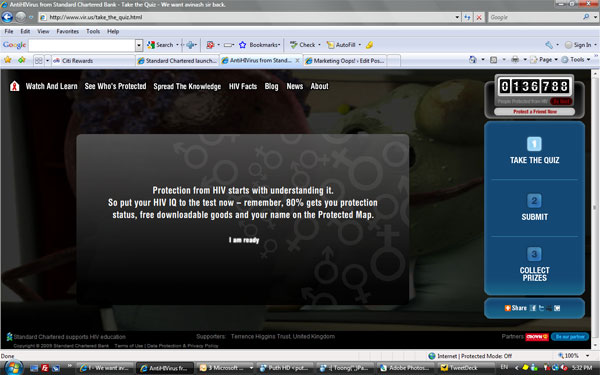The height and width of the screenshot is (375, 600).
Task: Click the highlighter icon after AutoFill
Action: 369,45
